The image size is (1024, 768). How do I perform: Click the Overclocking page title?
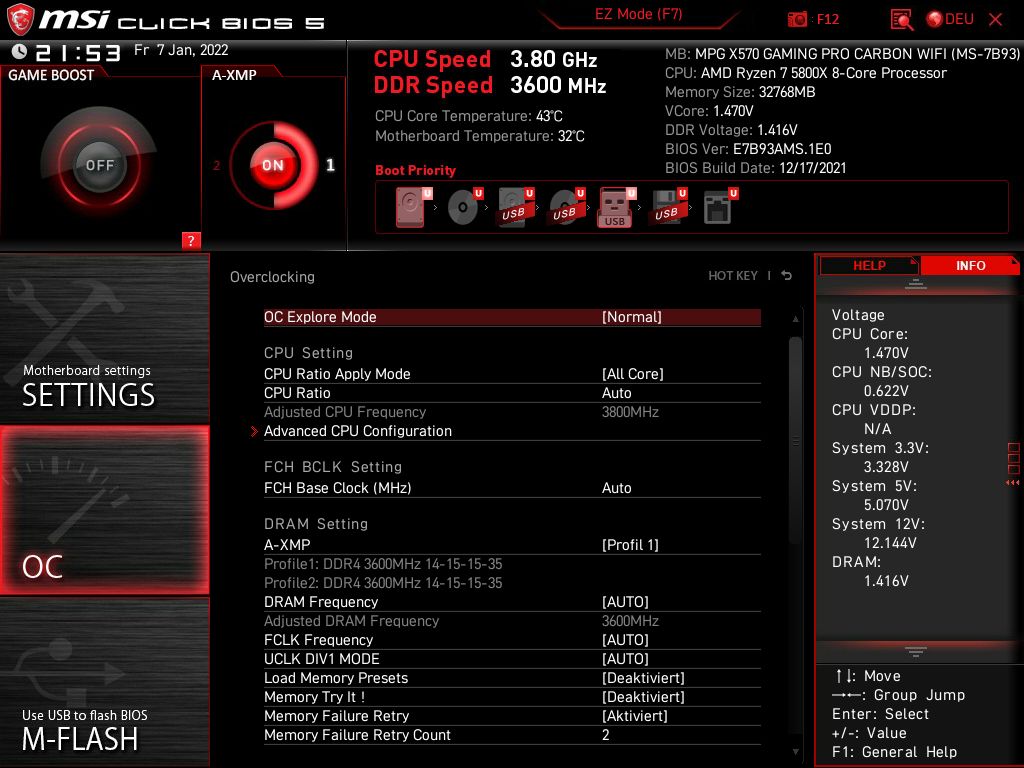coord(272,277)
